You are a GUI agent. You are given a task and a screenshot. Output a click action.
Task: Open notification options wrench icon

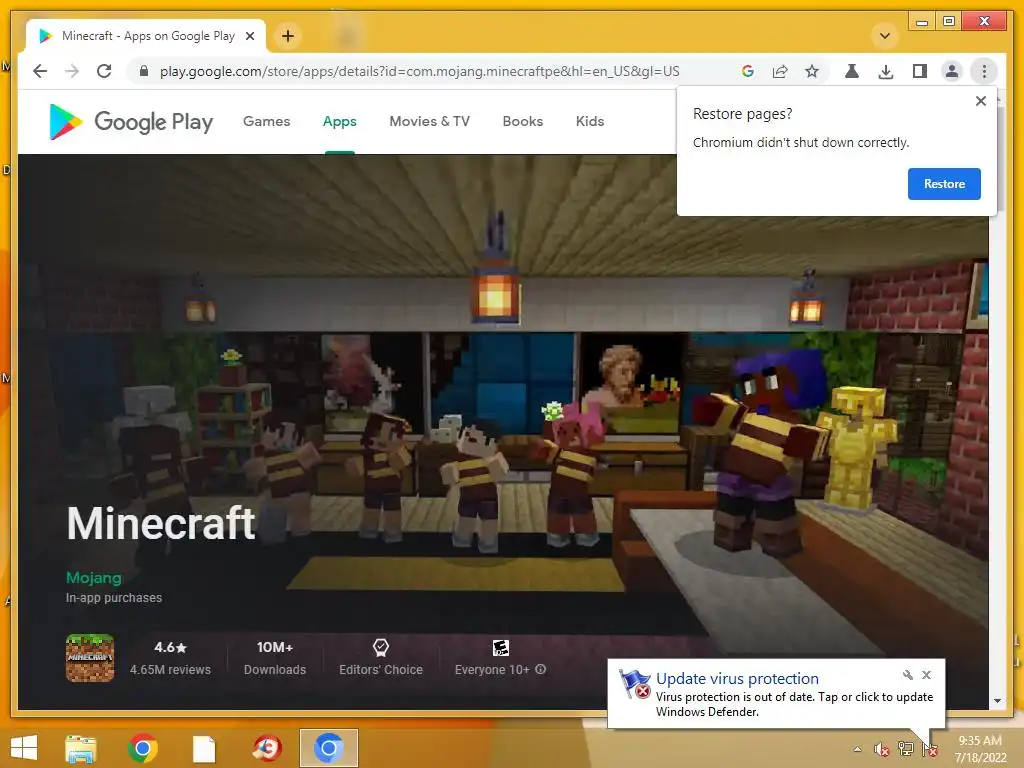(908, 675)
